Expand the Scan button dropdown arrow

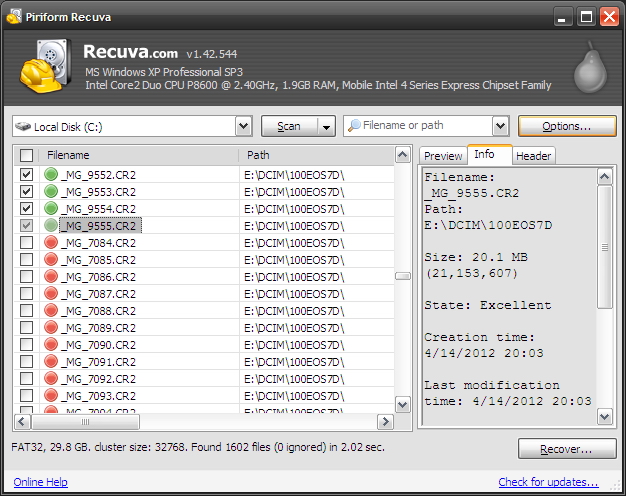pyautogui.click(x=326, y=126)
